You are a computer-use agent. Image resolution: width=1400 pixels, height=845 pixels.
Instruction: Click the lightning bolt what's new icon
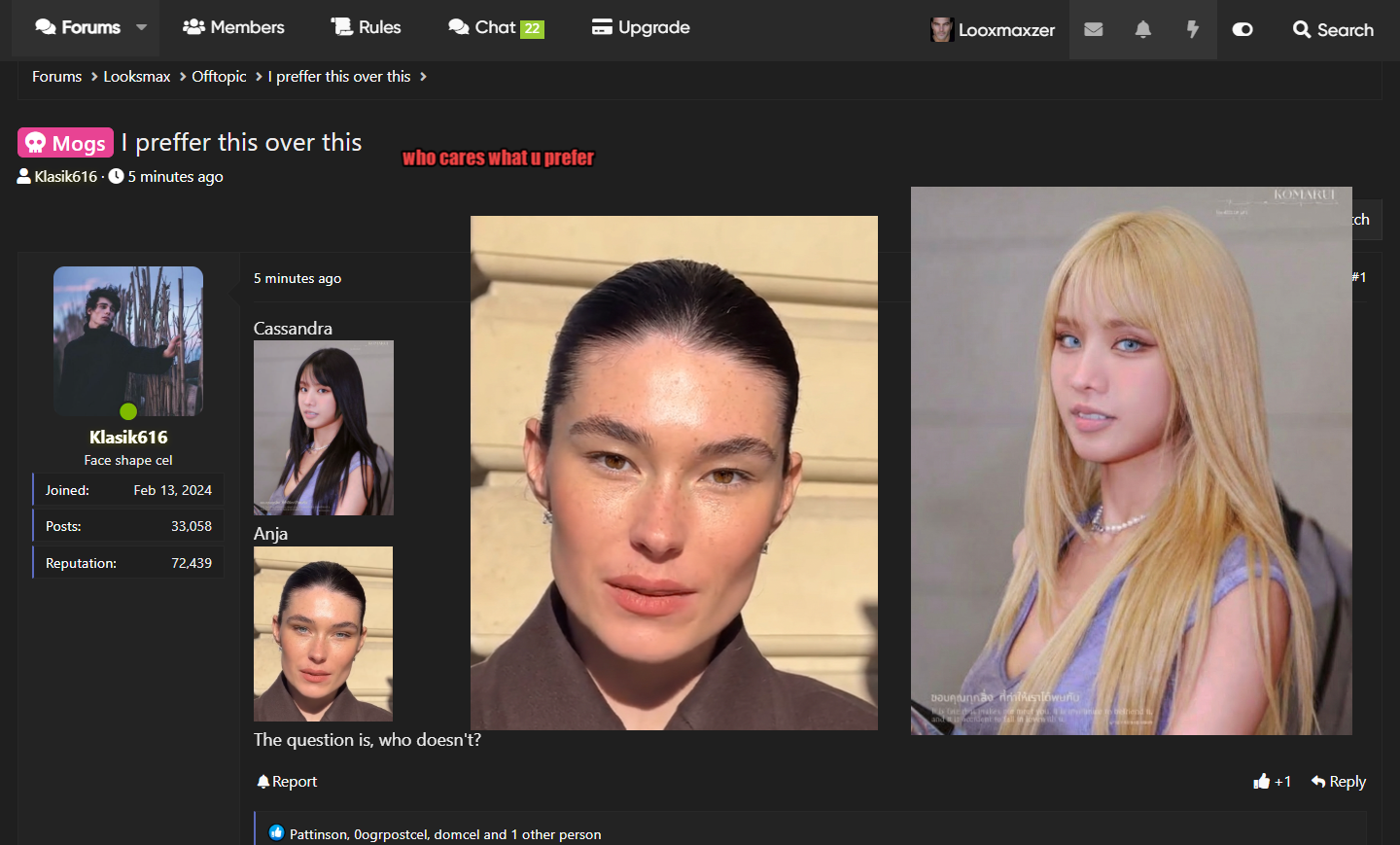[1192, 29]
